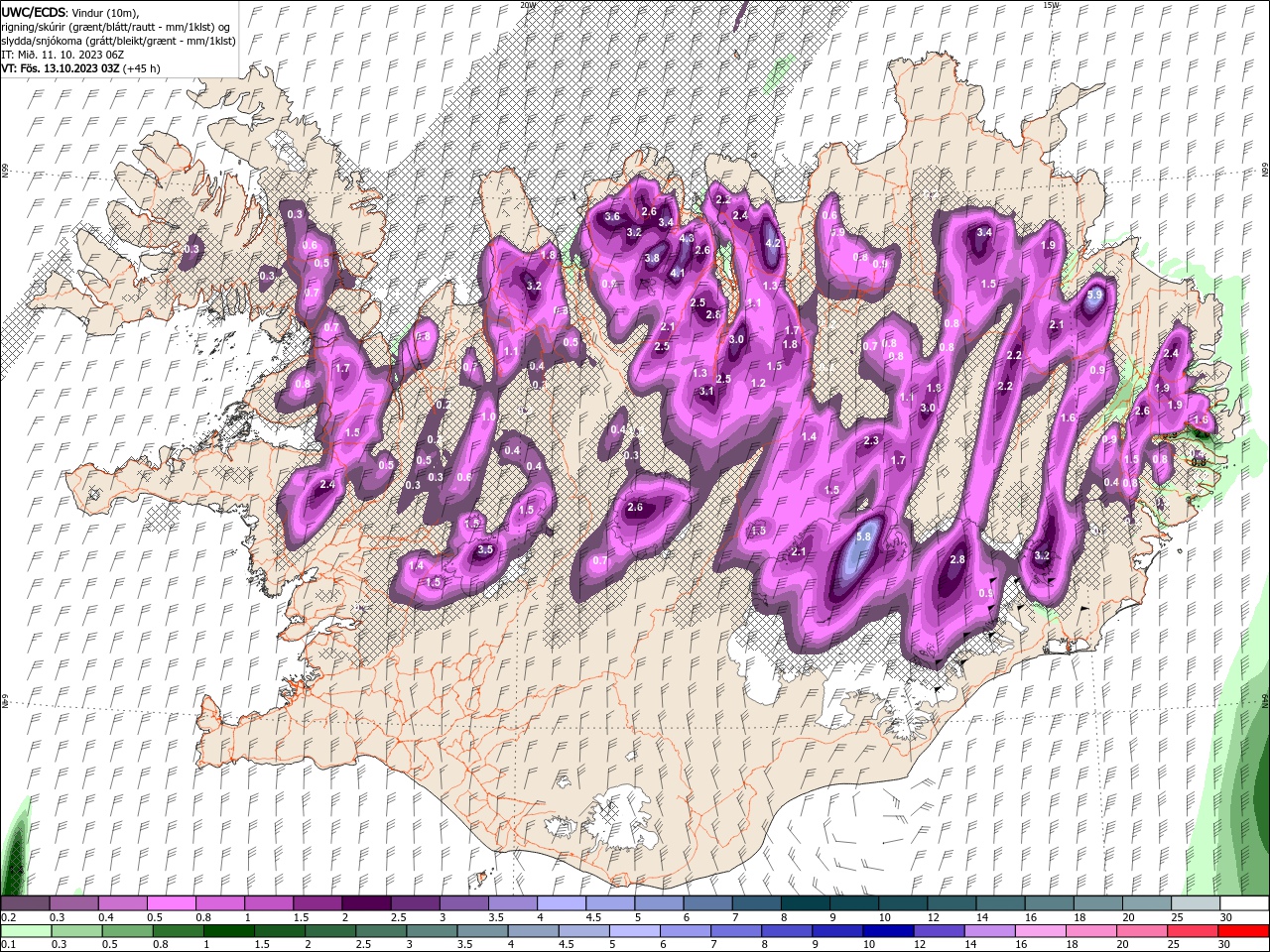This screenshot has width=1270, height=952.
Task: Pick the pale green rain swatch at 0.1
Action: pos(24,931)
